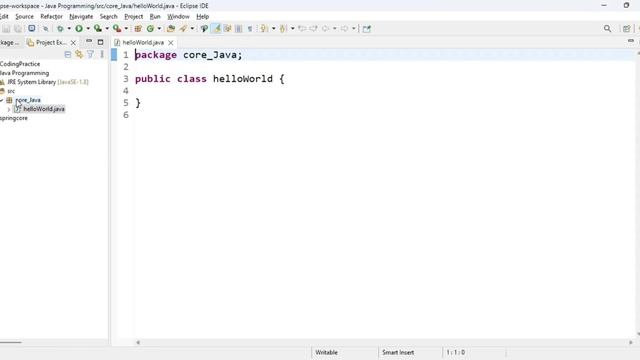Expand the helloWorld.java tree node
This screenshot has height=360, width=640.
9,109
